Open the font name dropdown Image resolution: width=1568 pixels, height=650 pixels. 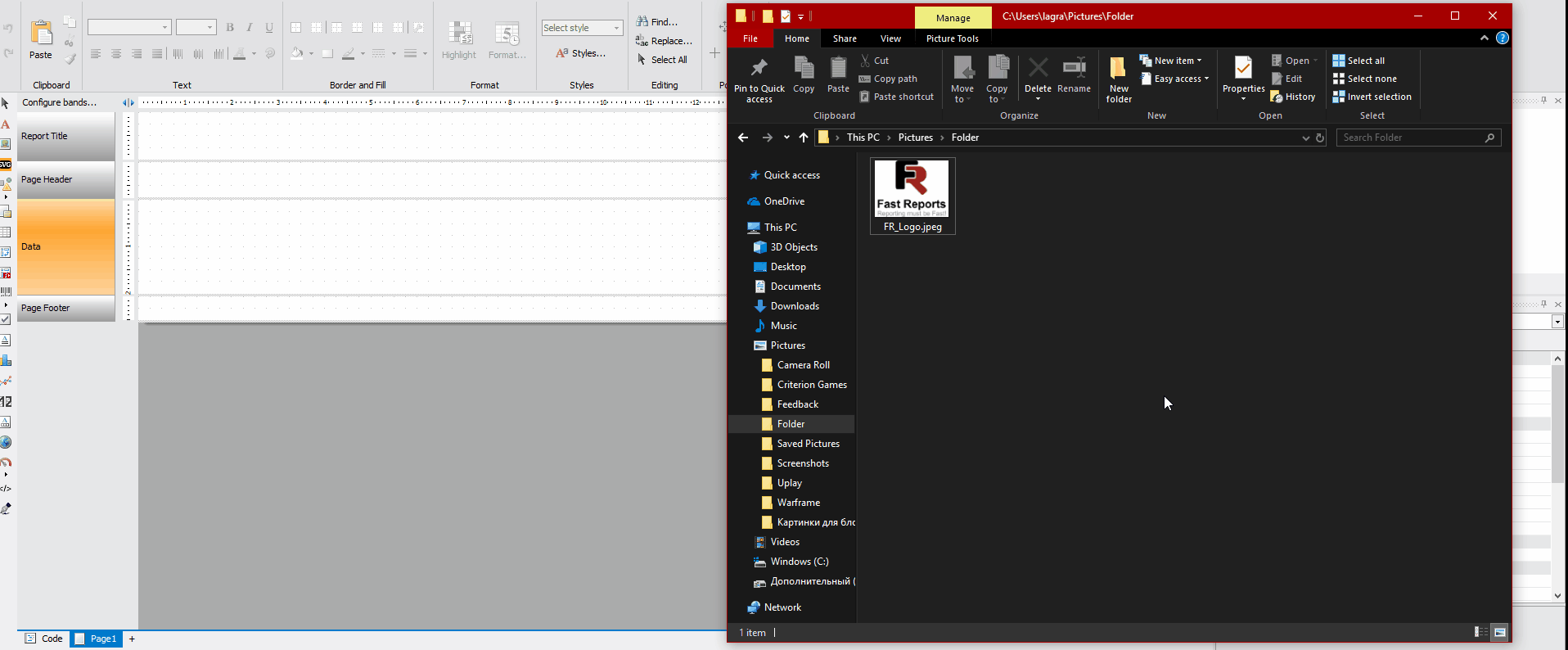[x=164, y=28]
